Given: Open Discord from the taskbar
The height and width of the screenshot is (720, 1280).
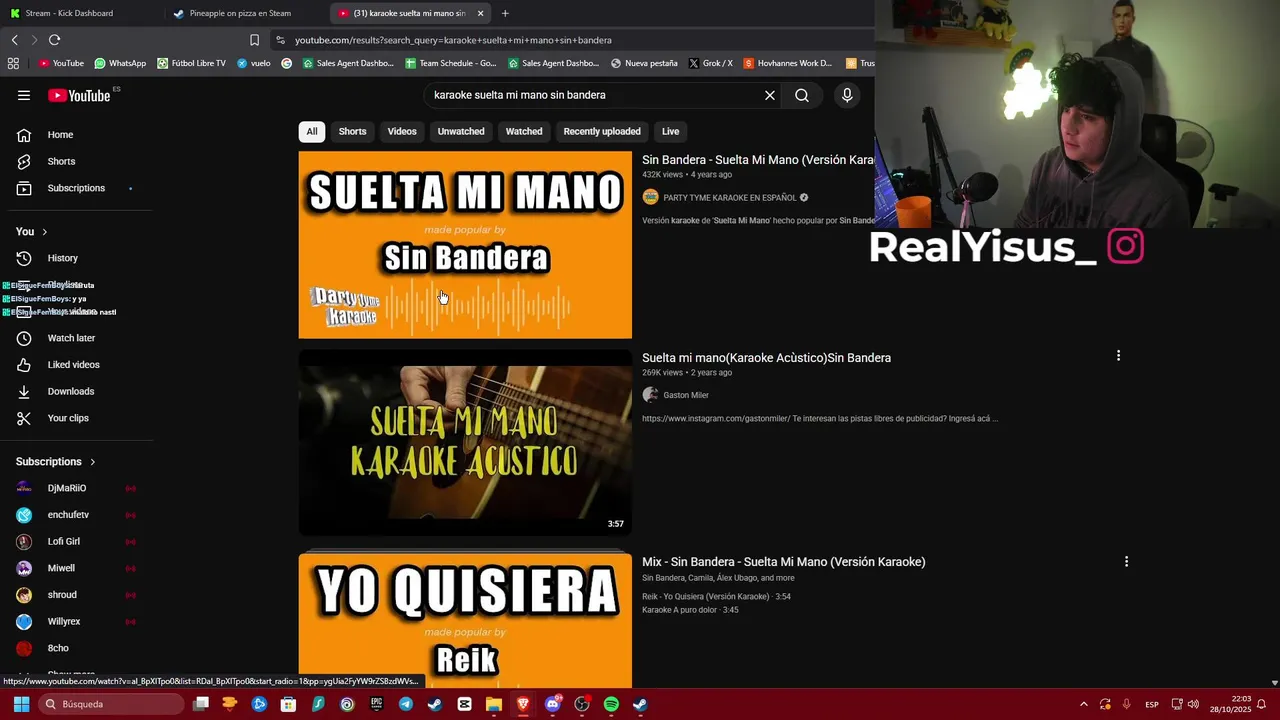Looking at the screenshot, I should point(552,704).
